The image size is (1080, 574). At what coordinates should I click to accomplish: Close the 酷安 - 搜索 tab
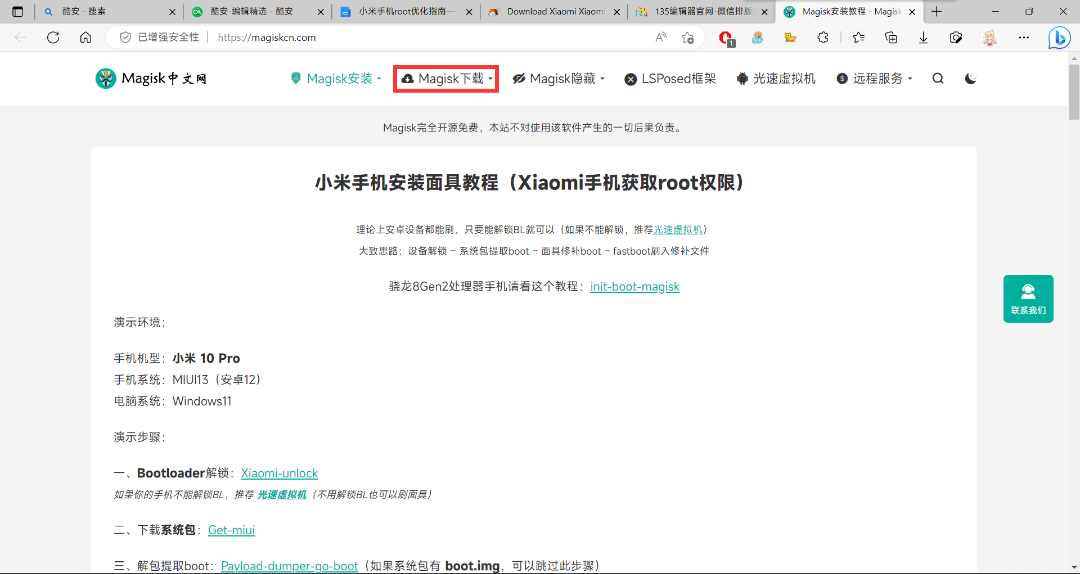pyautogui.click(x=172, y=12)
